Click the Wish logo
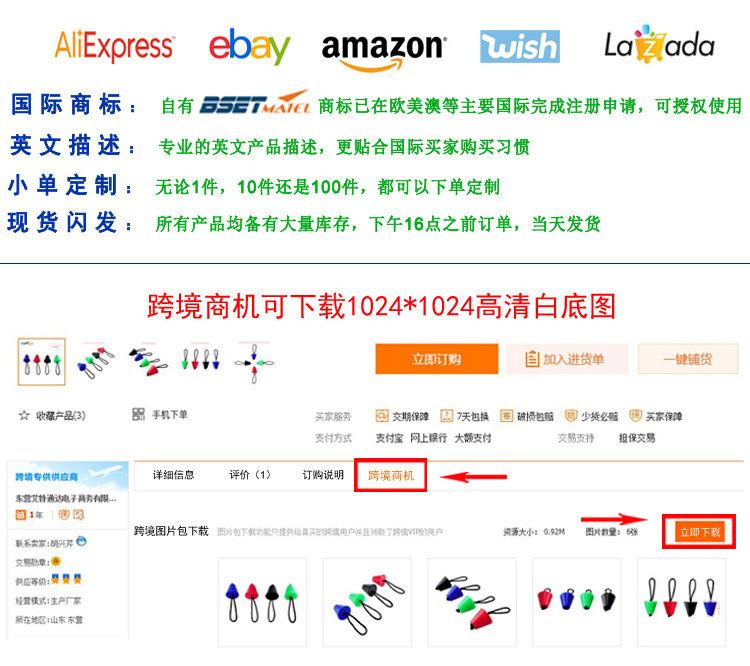750x666 pixels. click(519, 46)
